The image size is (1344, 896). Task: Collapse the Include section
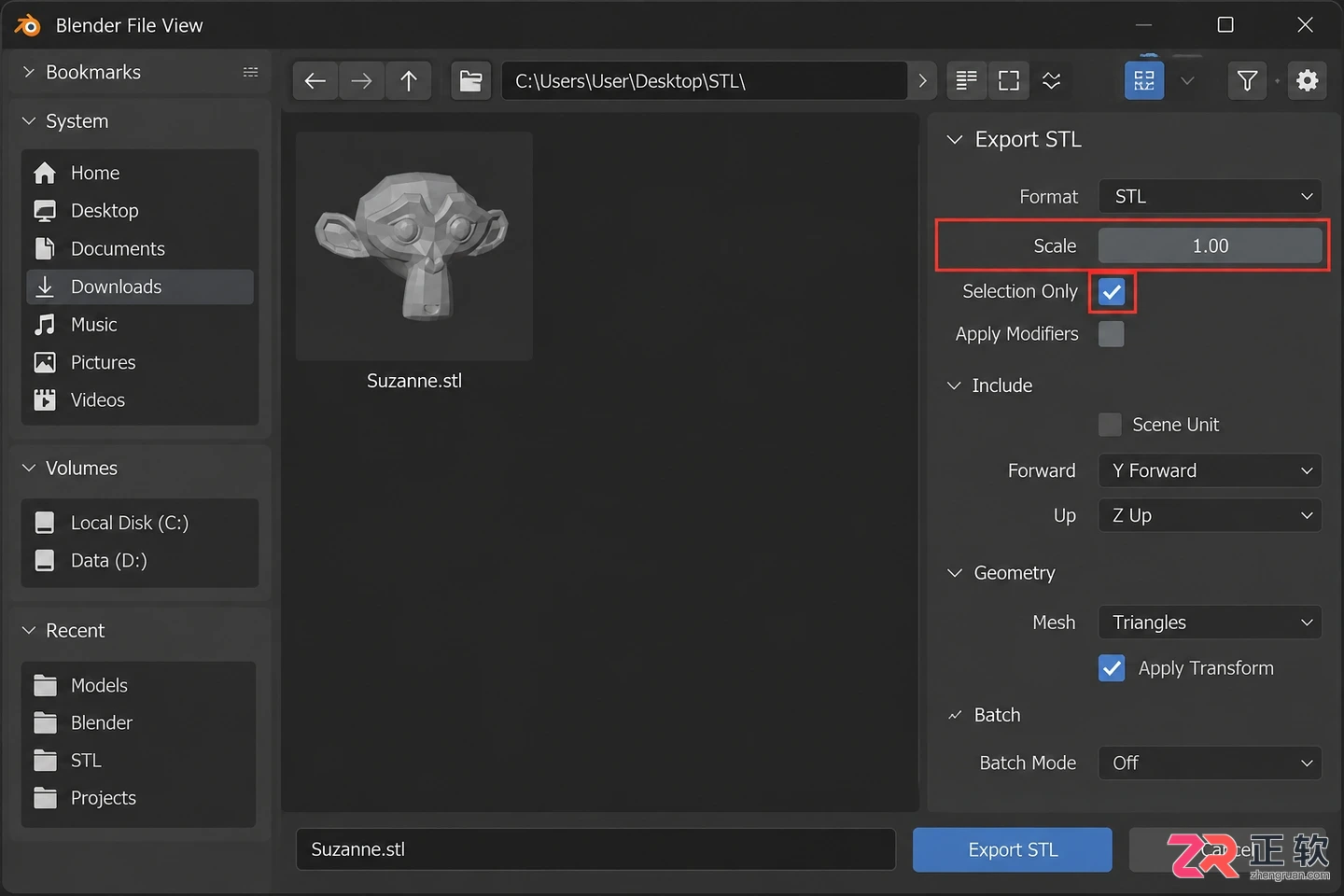(954, 385)
